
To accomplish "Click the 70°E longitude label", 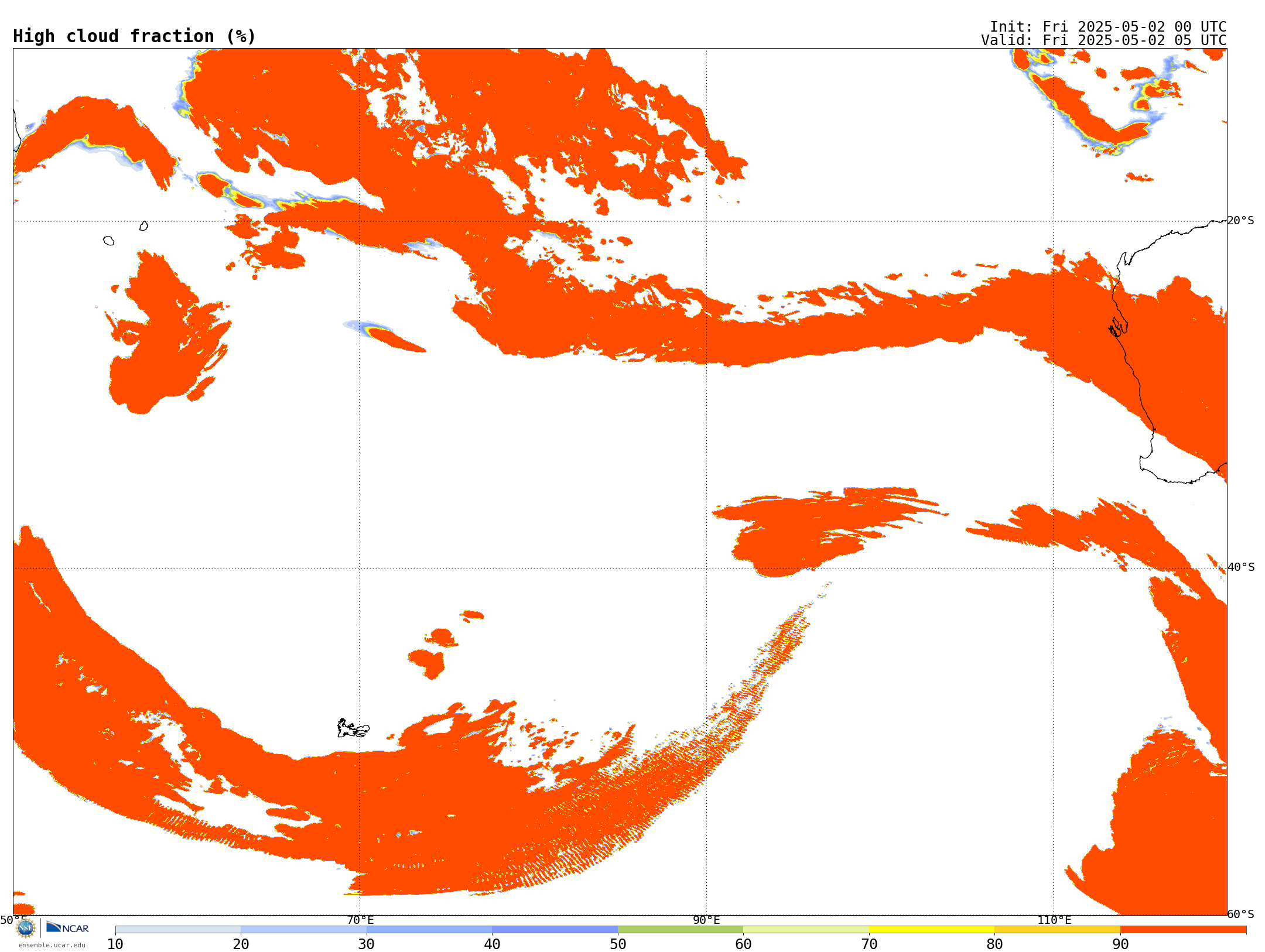I will pos(360,920).
